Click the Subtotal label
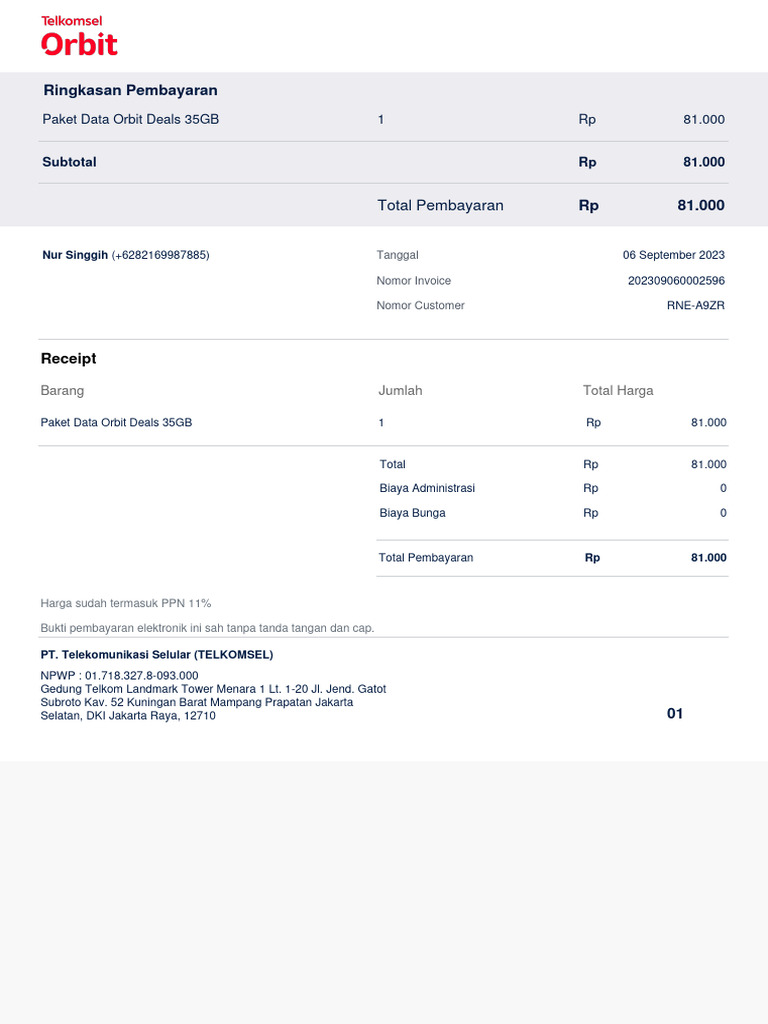 click(69, 162)
